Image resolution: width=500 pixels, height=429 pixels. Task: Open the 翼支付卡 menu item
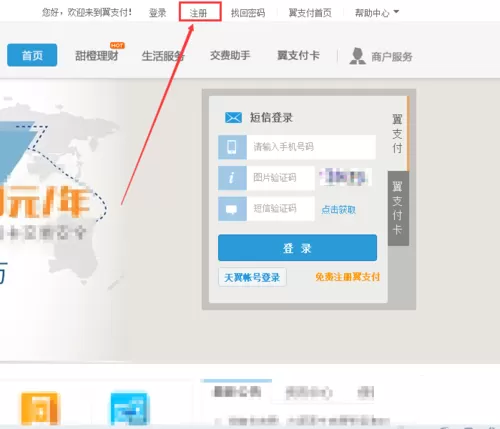click(x=298, y=55)
